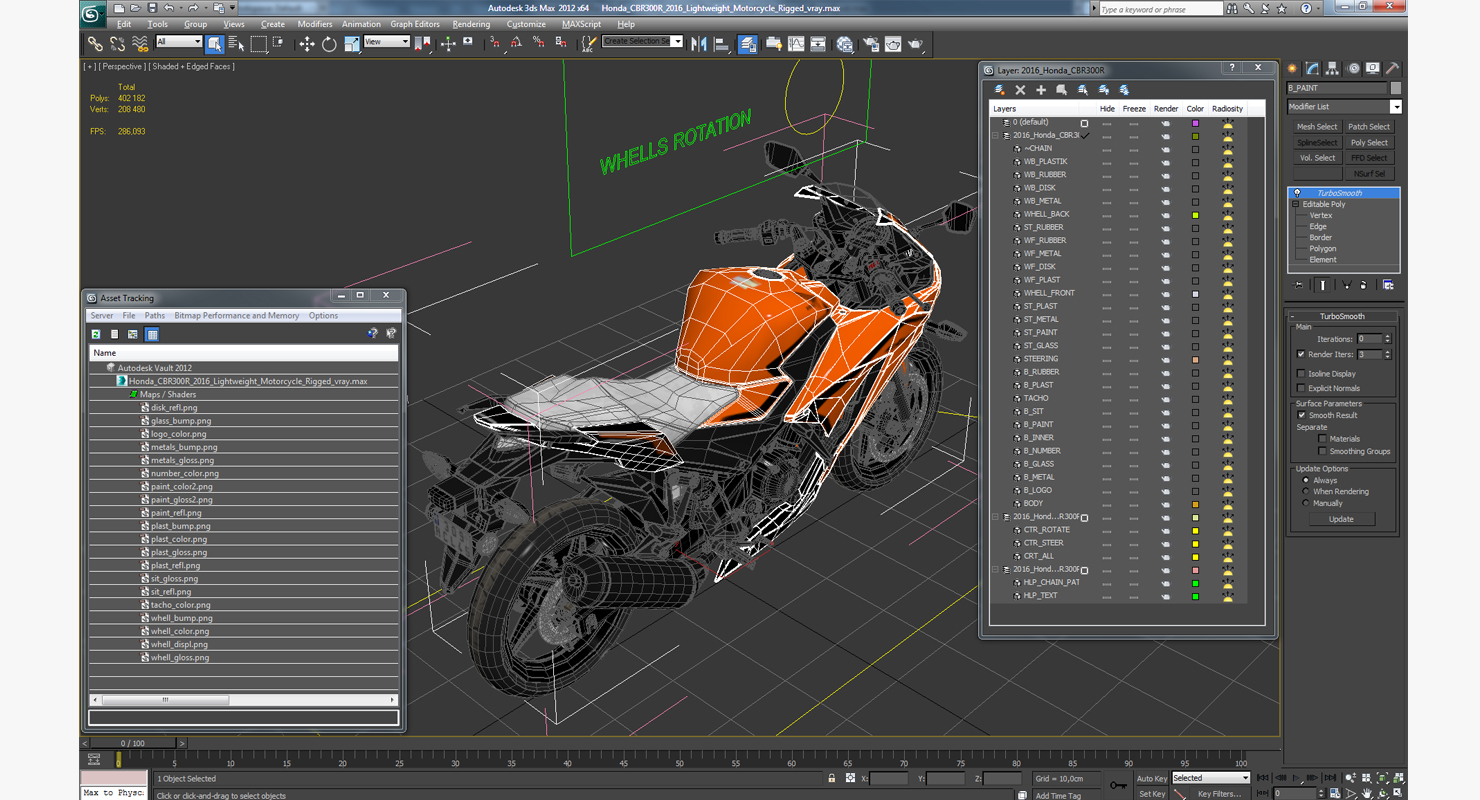Collapse the 2016_Honda_CBR300R layer tree
The height and width of the screenshot is (800, 1480).
[996, 135]
